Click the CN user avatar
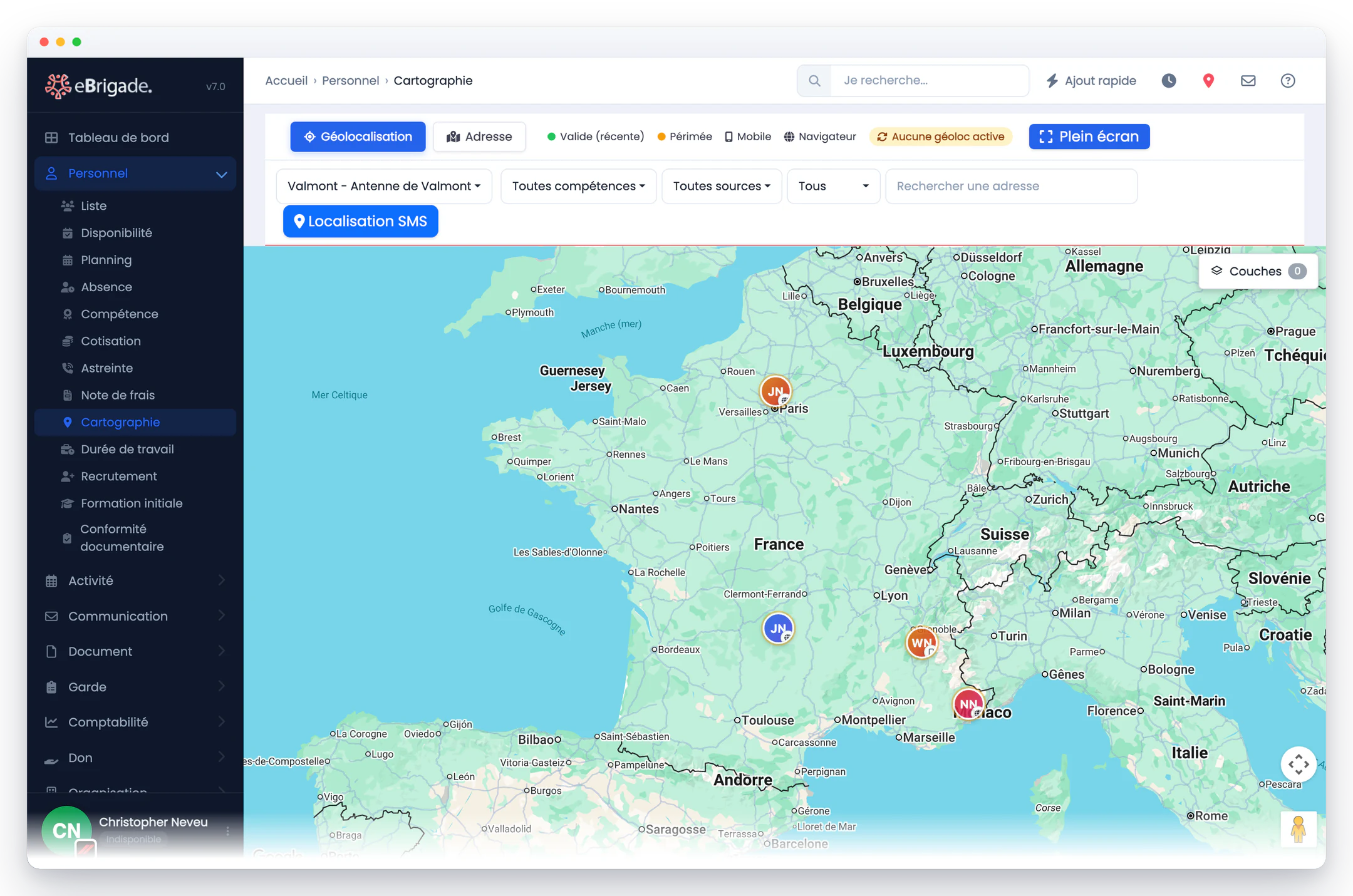This screenshot has height=896, width=1353. (x=67, y=830)
